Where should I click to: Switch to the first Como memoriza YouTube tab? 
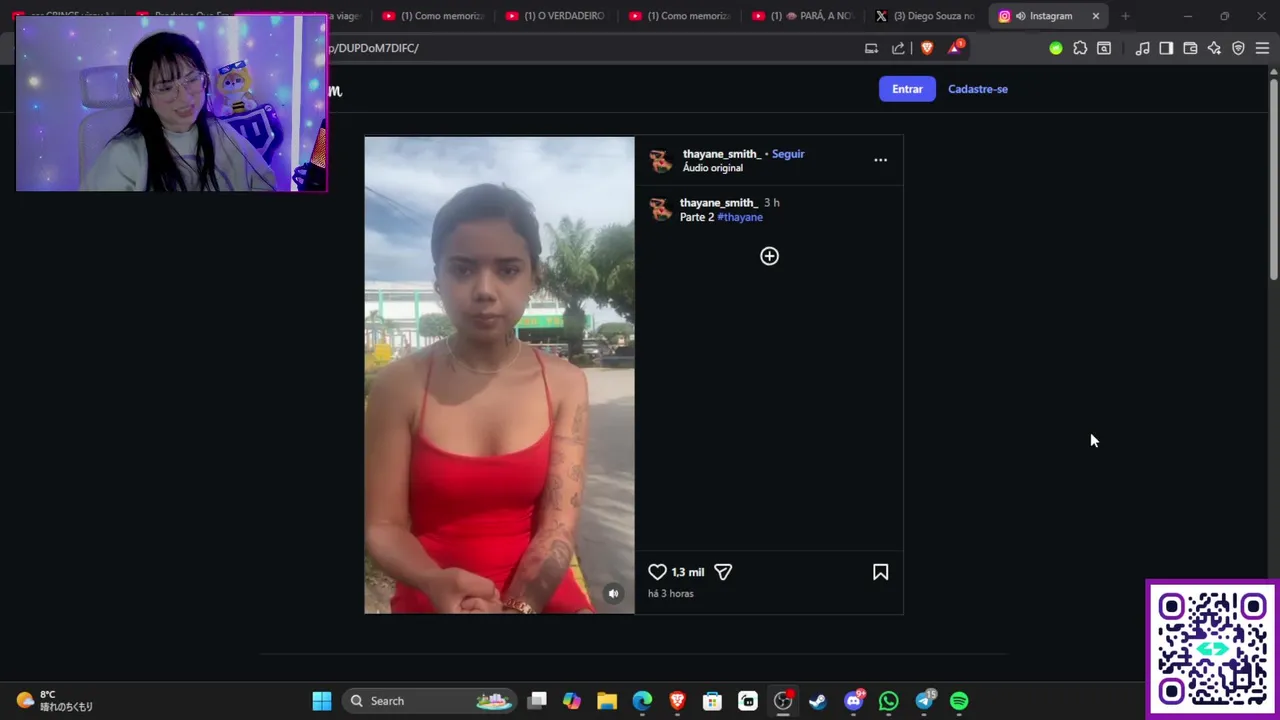pyautogui.click(x=433, y=16)
